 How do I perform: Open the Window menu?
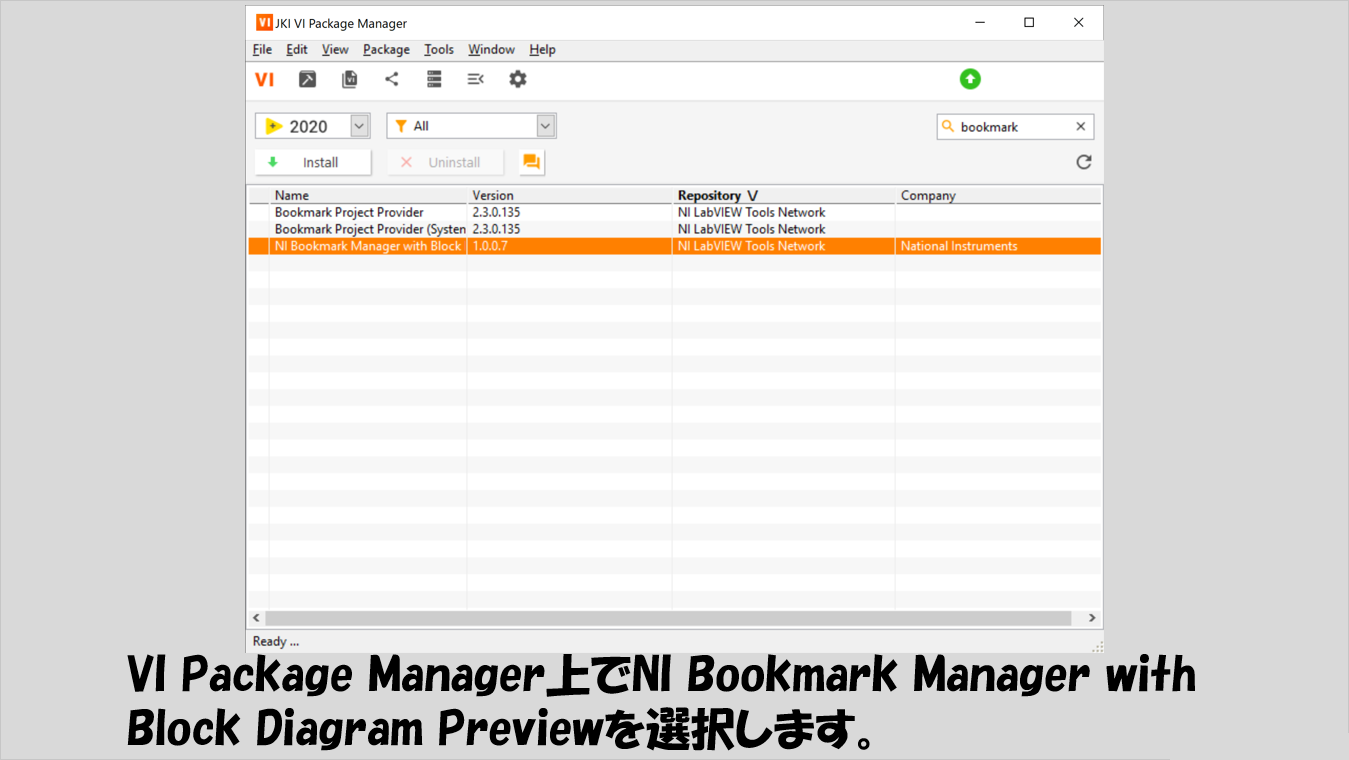(491, 50)
